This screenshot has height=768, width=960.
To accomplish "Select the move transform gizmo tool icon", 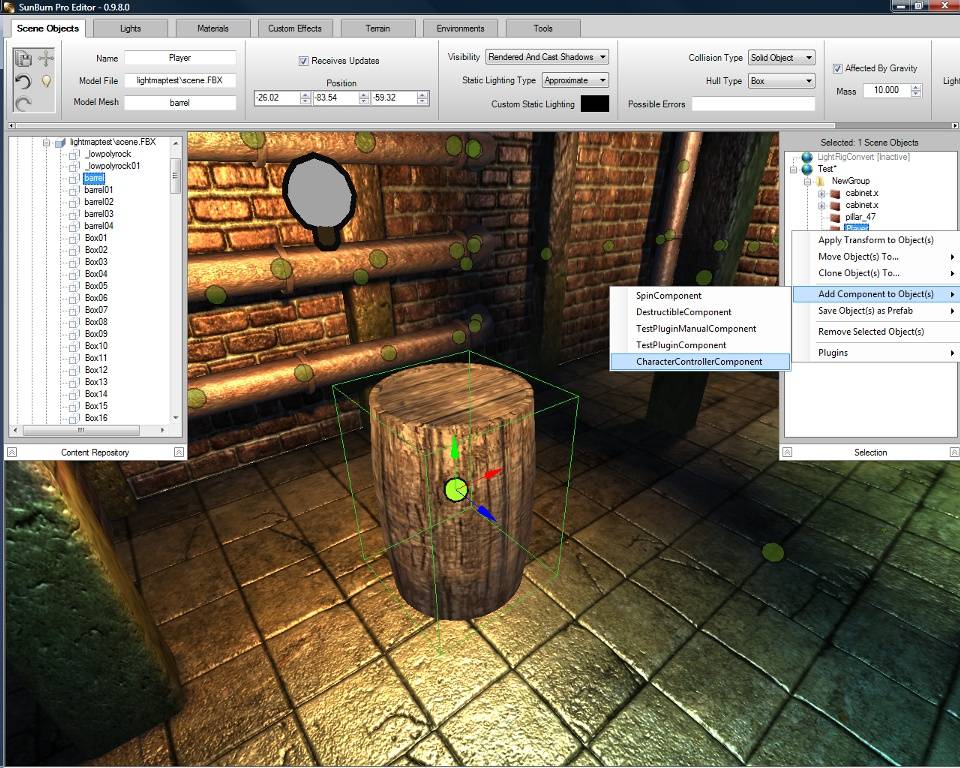I will 46,59.
